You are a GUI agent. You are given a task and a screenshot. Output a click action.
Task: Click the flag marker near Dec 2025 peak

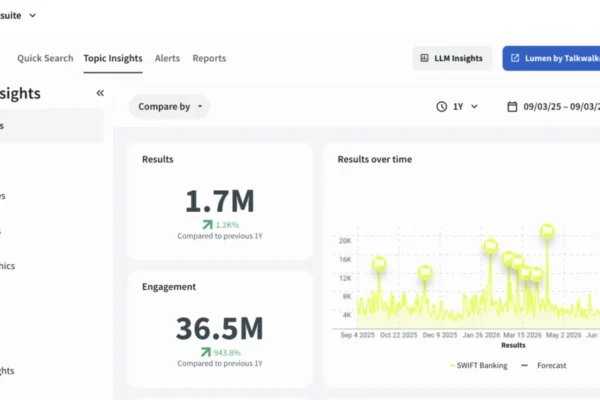(x=425, y=273)
